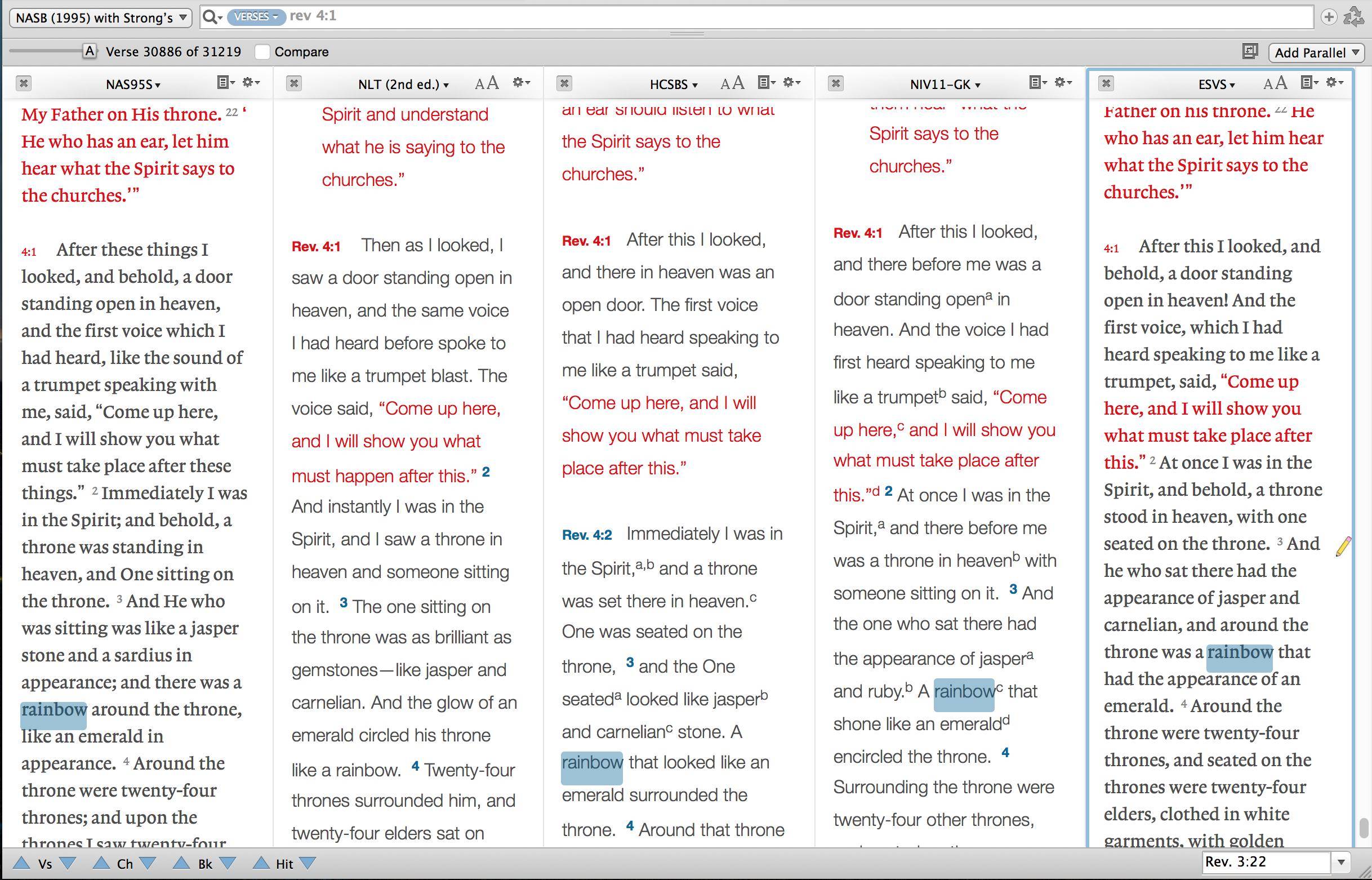Click footnote c after heaven in HCSBS

pyautogui.click(x=753, y=597)
